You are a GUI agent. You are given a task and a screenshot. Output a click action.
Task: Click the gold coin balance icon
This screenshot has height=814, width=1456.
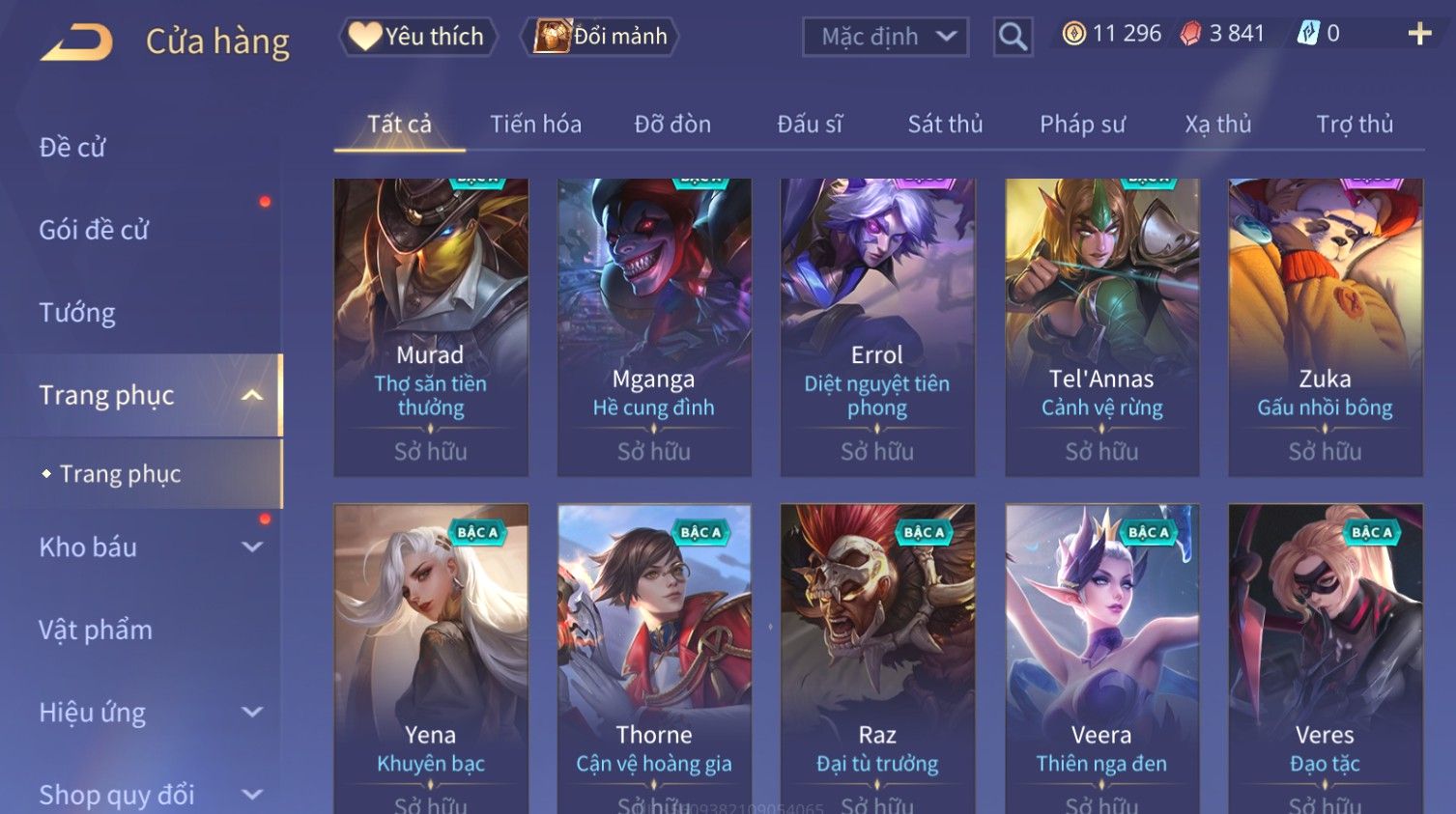[x=1073, y=34]
